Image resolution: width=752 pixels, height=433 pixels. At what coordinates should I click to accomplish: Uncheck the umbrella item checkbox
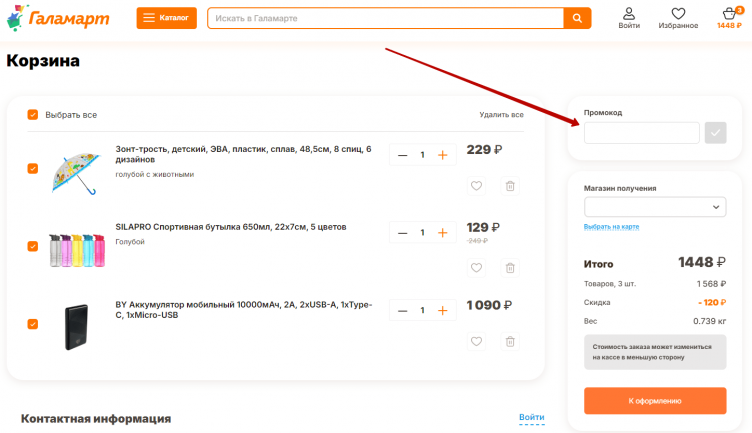33,168
